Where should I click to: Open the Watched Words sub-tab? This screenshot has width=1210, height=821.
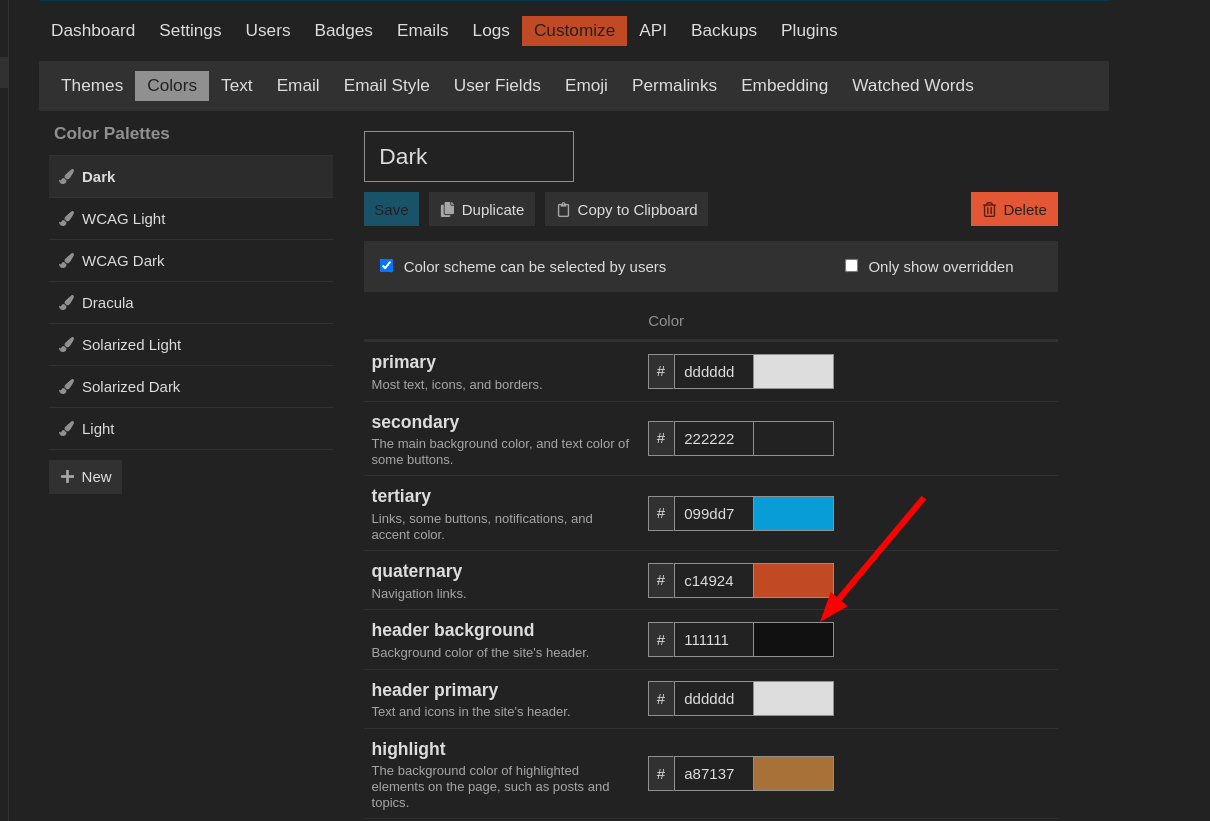[912, 85]
